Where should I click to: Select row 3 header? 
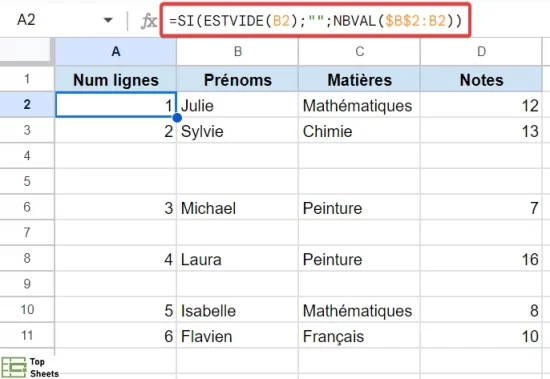point(27,130)
